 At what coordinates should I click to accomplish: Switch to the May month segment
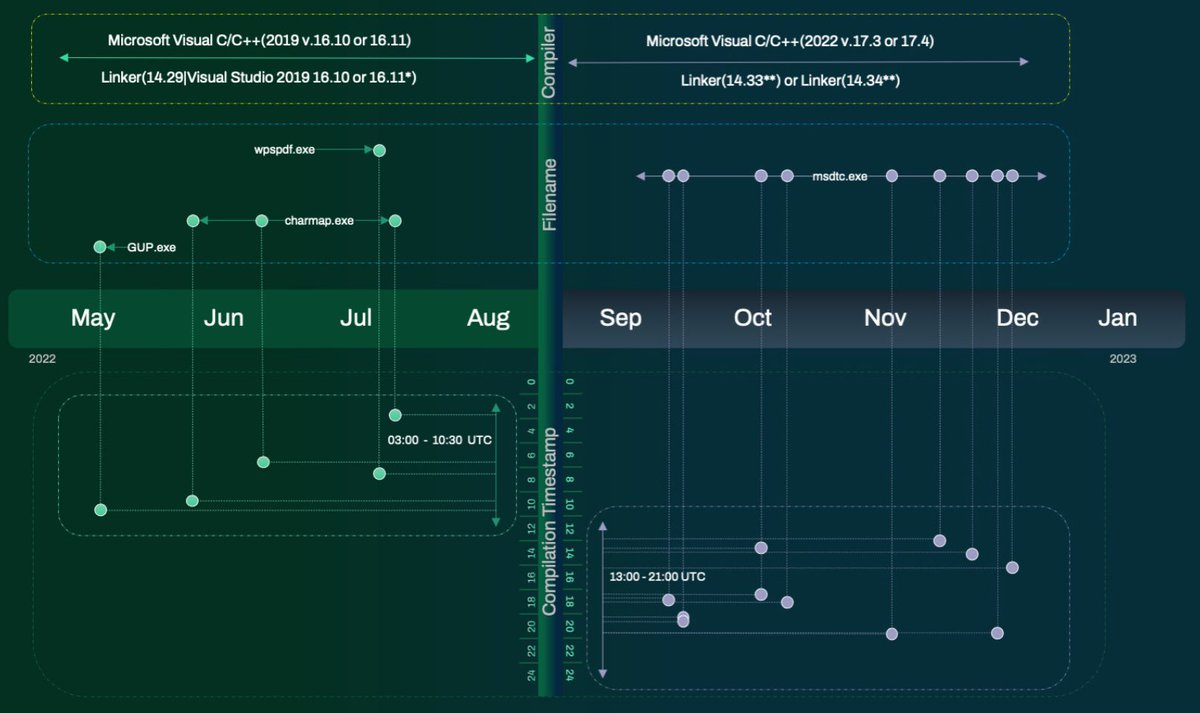click(93, 318)
